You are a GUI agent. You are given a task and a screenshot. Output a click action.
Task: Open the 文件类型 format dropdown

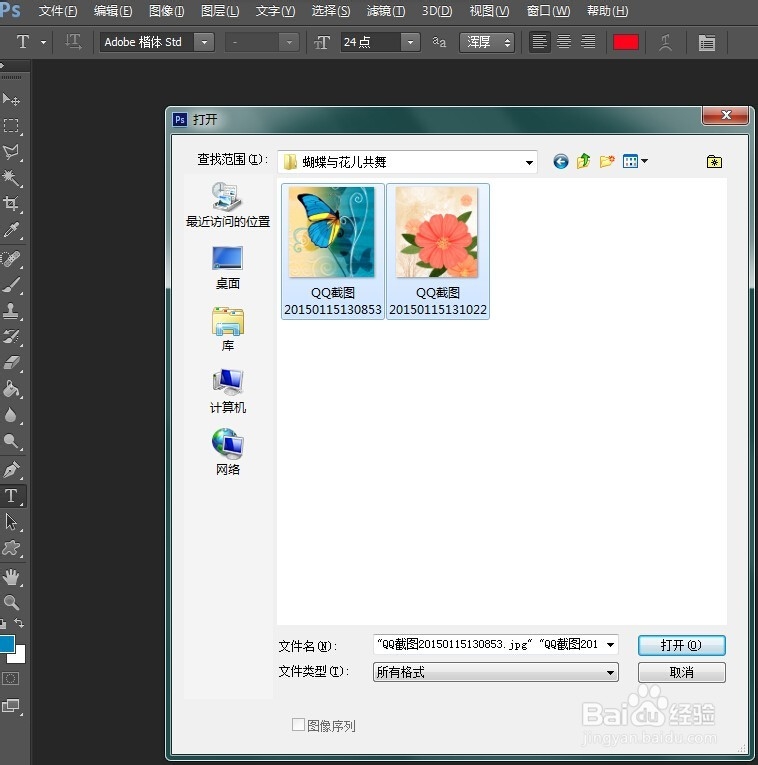496,672
